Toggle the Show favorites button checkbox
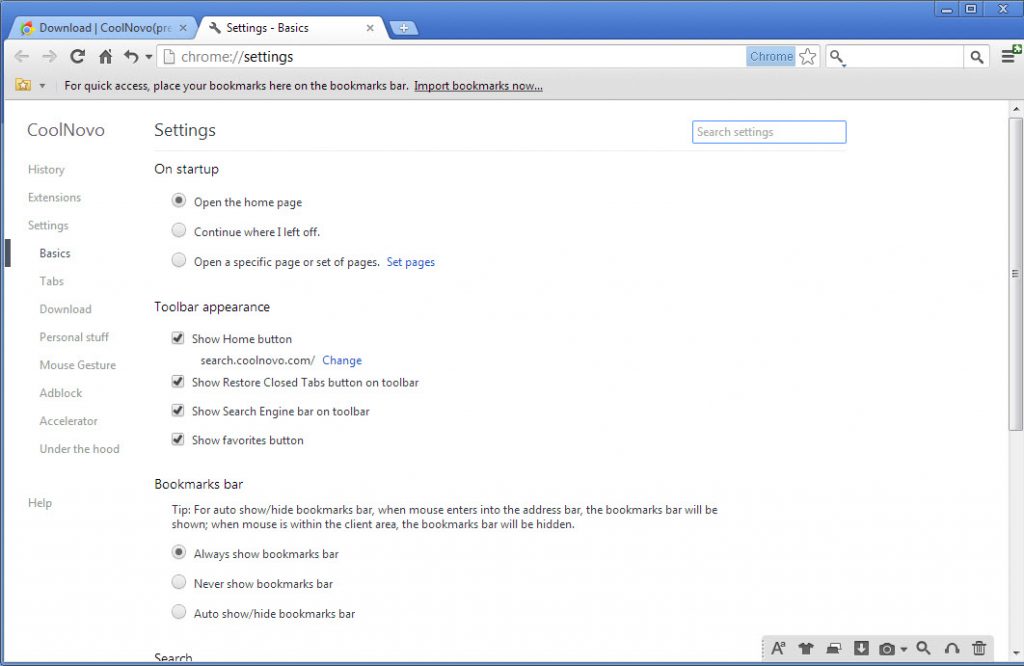 tap(178, 439)
